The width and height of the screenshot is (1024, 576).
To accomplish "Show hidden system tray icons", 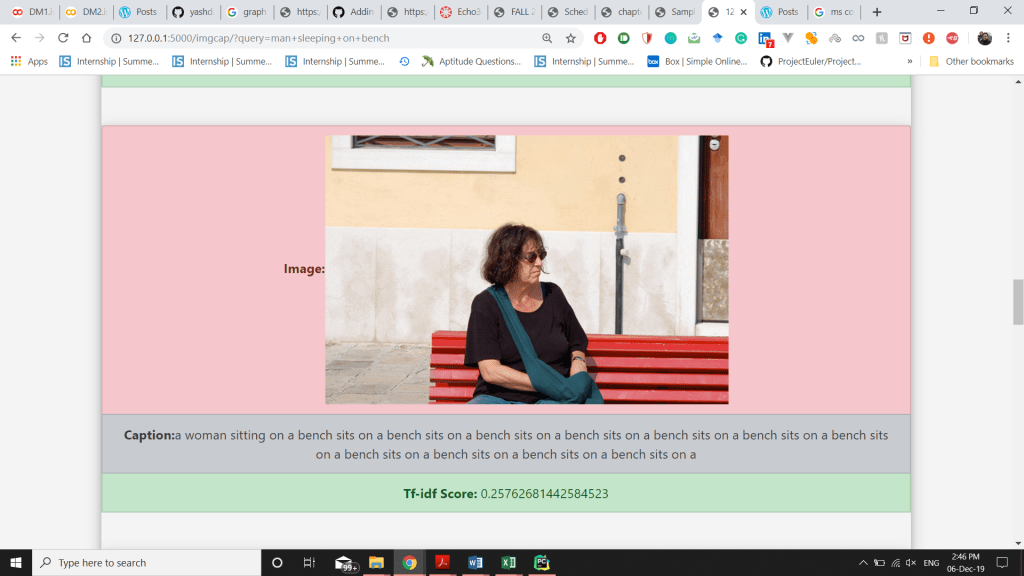I will [x=862, y=563].
